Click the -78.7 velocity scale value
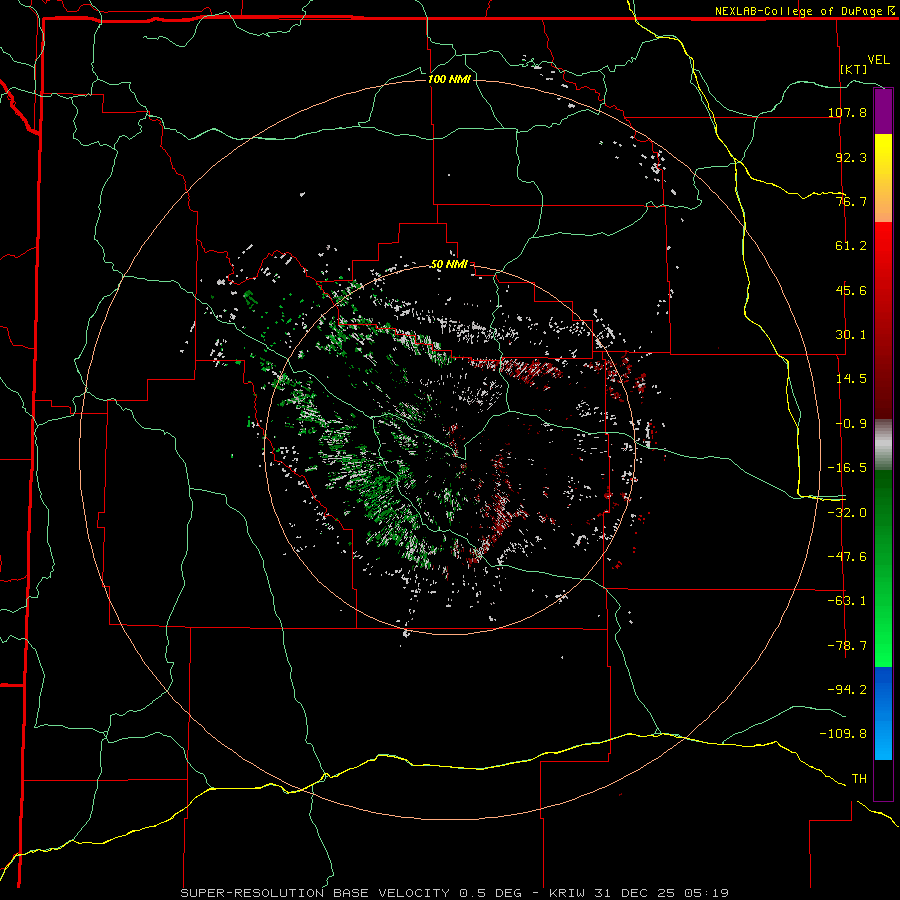900x900 pixels. click(847, 646)
